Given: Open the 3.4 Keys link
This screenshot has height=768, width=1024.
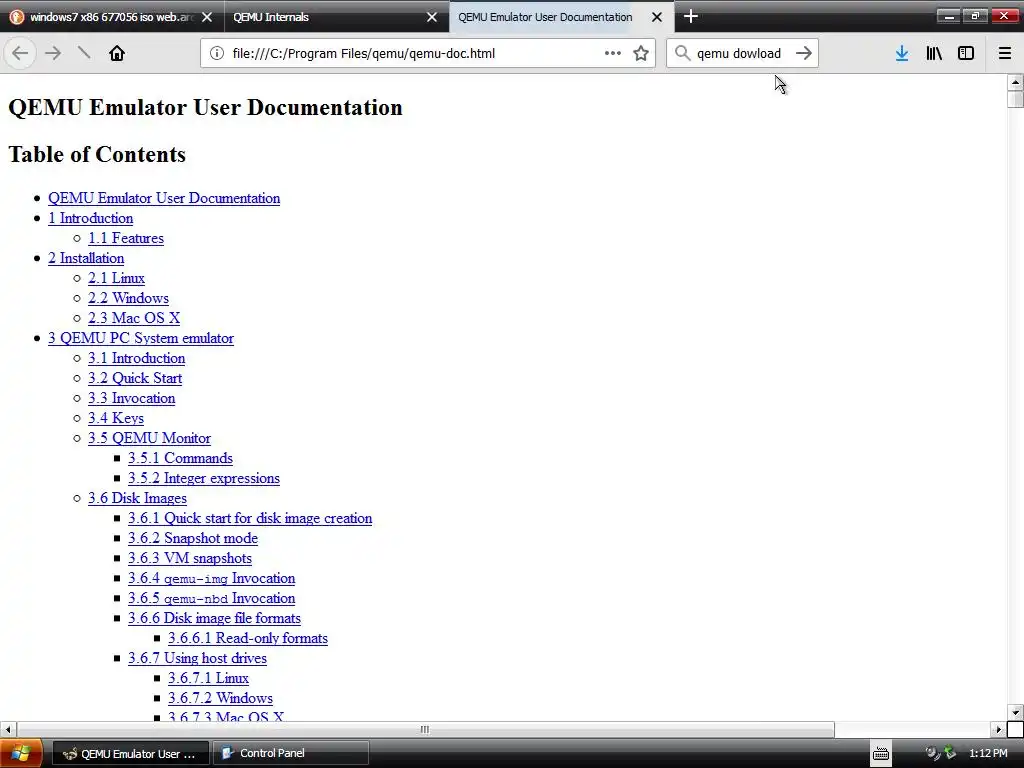Looking at the screenshot, I should click(116, 418).
